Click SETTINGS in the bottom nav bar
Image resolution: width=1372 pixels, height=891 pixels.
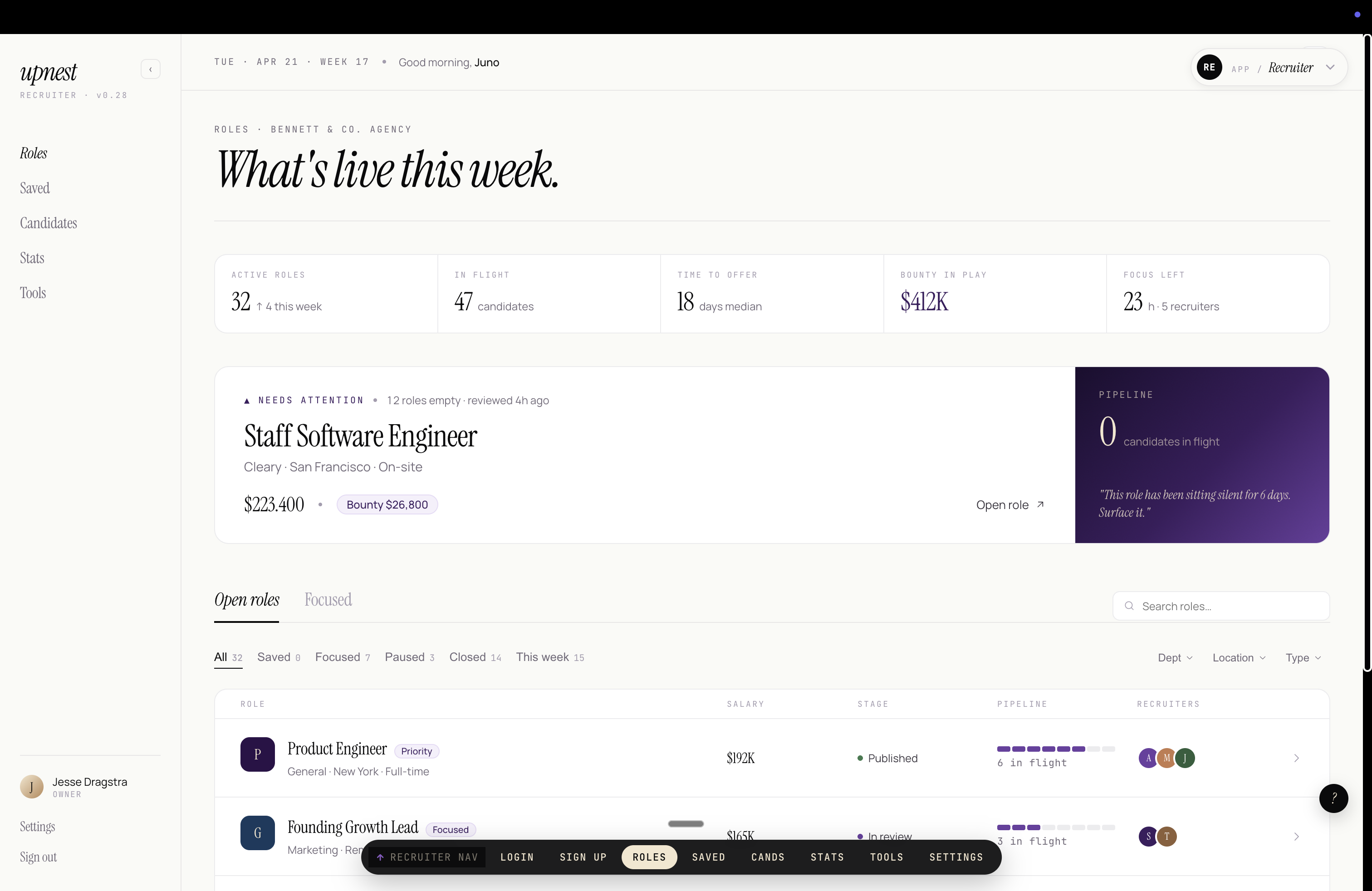[x=956, y=857]
